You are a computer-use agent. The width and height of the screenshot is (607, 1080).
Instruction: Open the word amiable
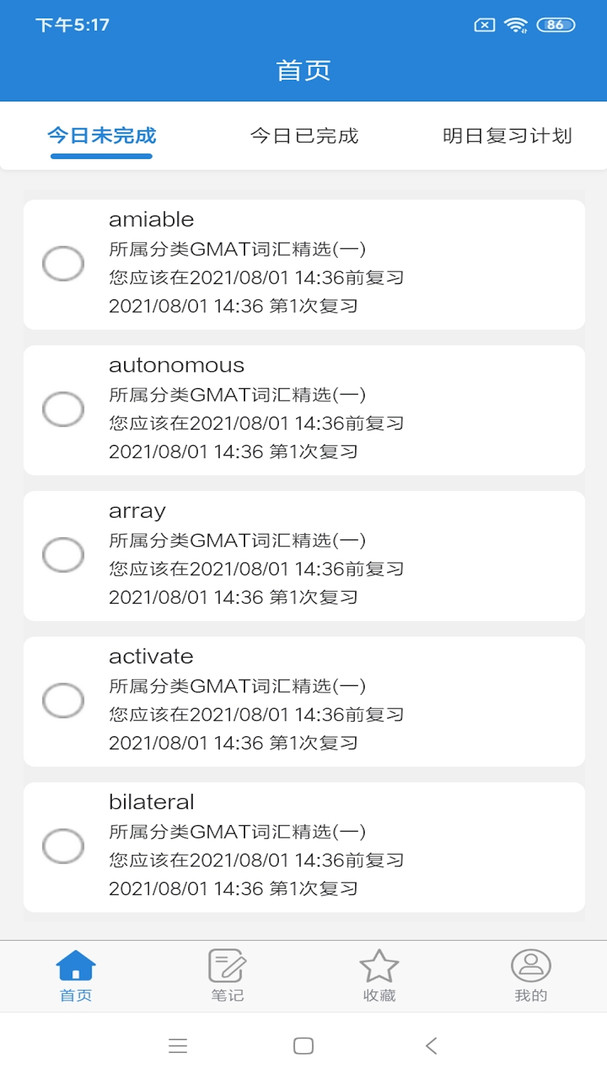click(152, 220)
